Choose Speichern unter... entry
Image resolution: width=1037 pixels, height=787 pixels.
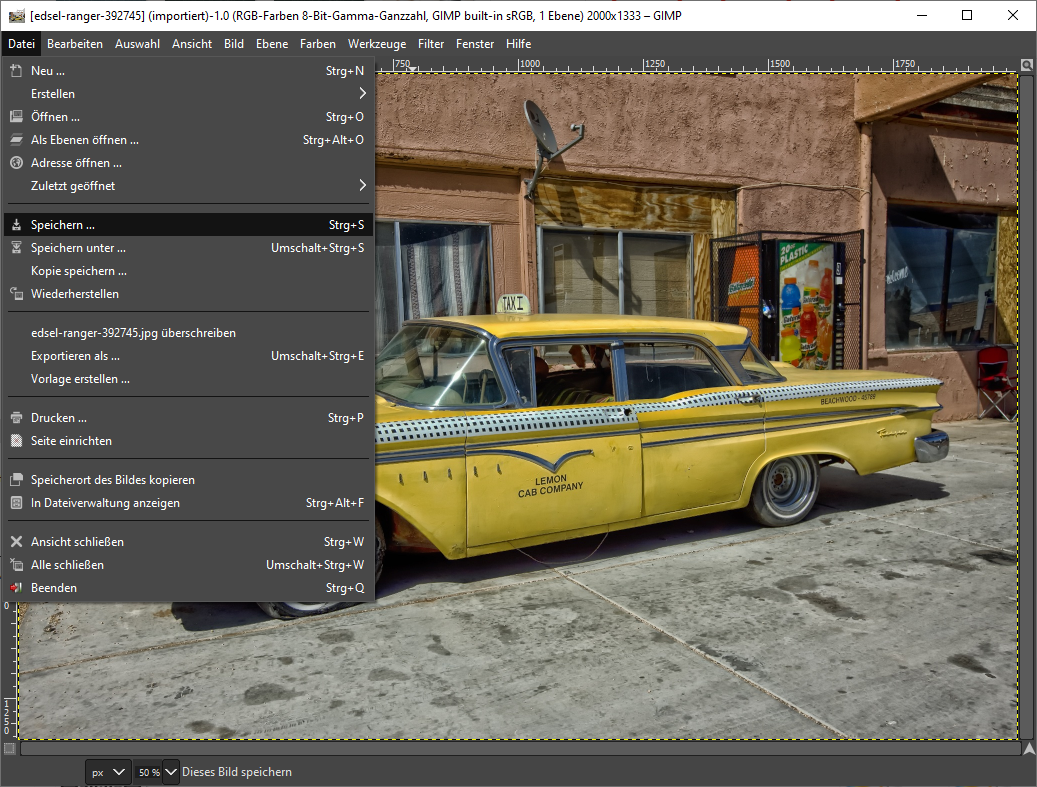click(x=78, y=248)
